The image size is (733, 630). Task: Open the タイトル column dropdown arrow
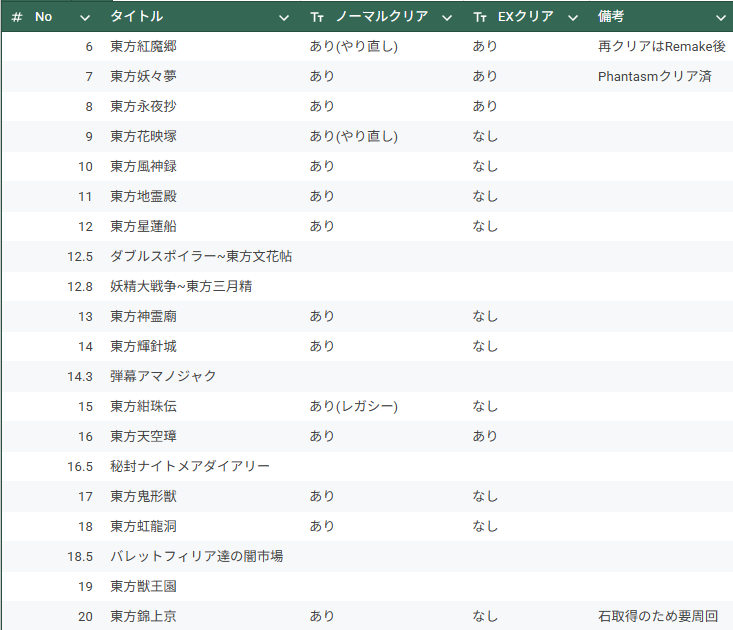pyautogui.click(x=284, y=18)
